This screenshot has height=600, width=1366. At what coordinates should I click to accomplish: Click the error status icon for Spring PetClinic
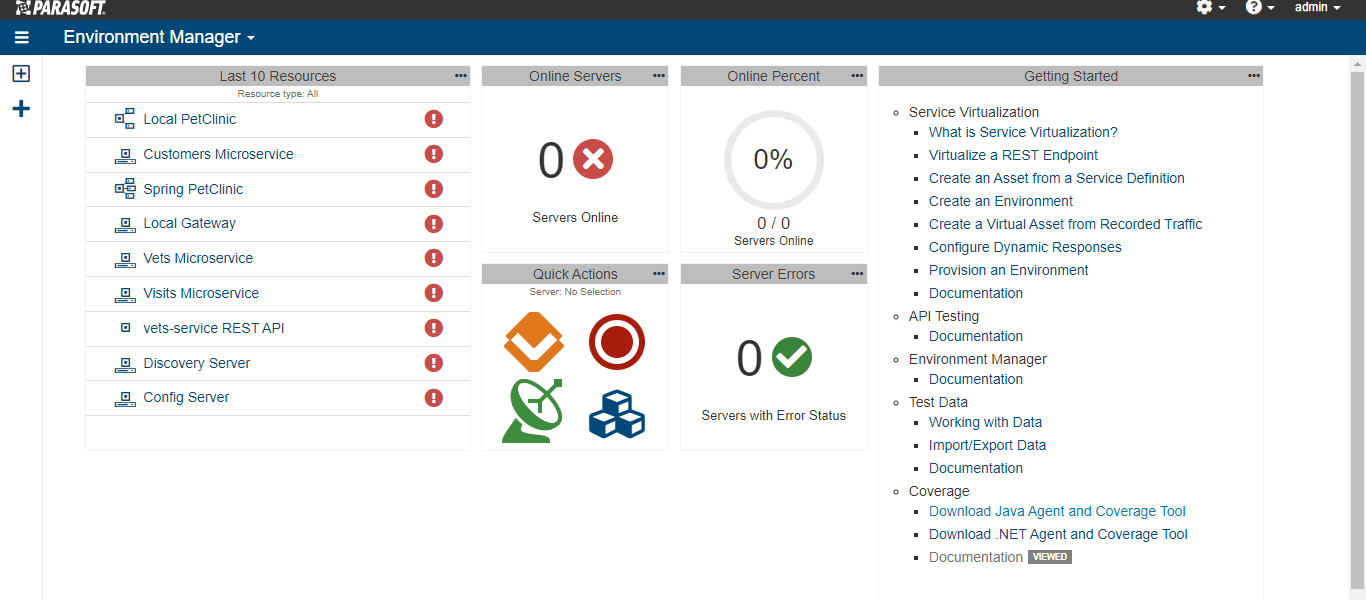pos(434,189)
